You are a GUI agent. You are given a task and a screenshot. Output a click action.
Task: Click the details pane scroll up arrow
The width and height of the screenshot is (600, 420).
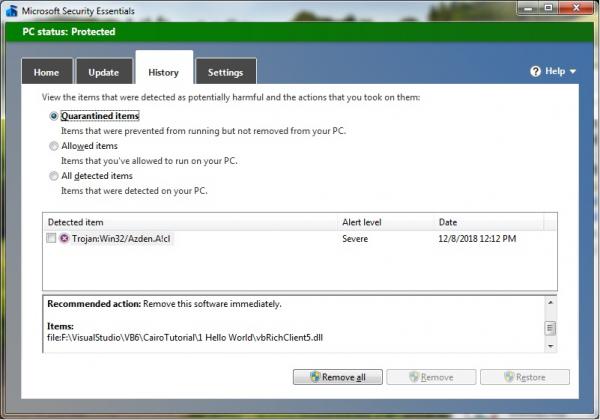click(550, 303)
